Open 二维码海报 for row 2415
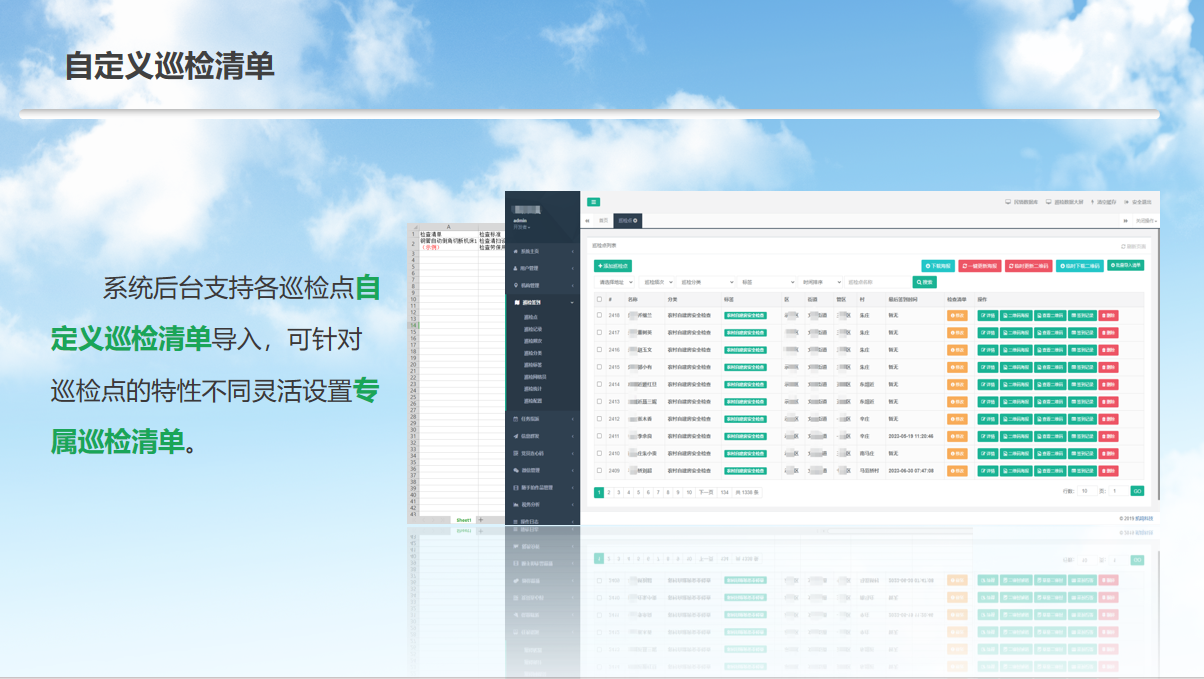Viewport: 1204px width, 679px height. pos(1016,367)
